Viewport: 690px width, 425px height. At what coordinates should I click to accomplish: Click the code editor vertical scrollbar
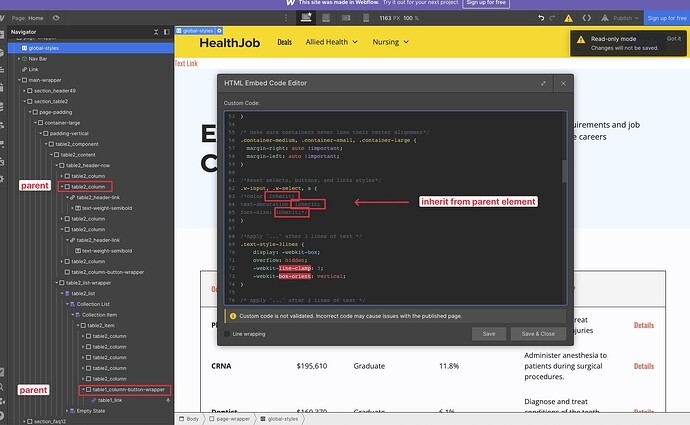click(x=564, y=171)
